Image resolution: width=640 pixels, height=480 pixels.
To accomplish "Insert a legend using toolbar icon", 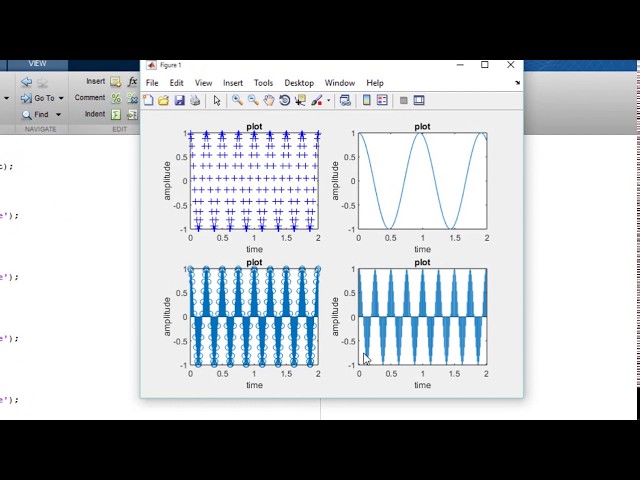I will (x=382, y=100).
